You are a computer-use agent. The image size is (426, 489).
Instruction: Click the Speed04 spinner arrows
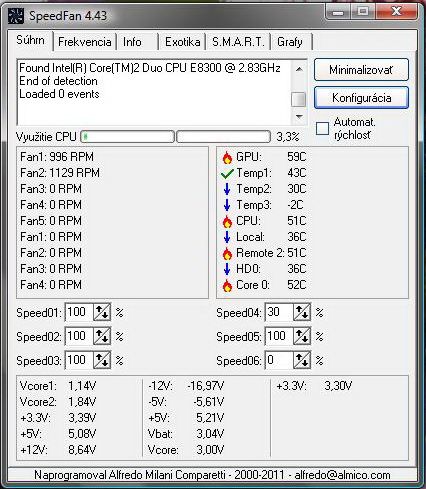tap(302, 312)
